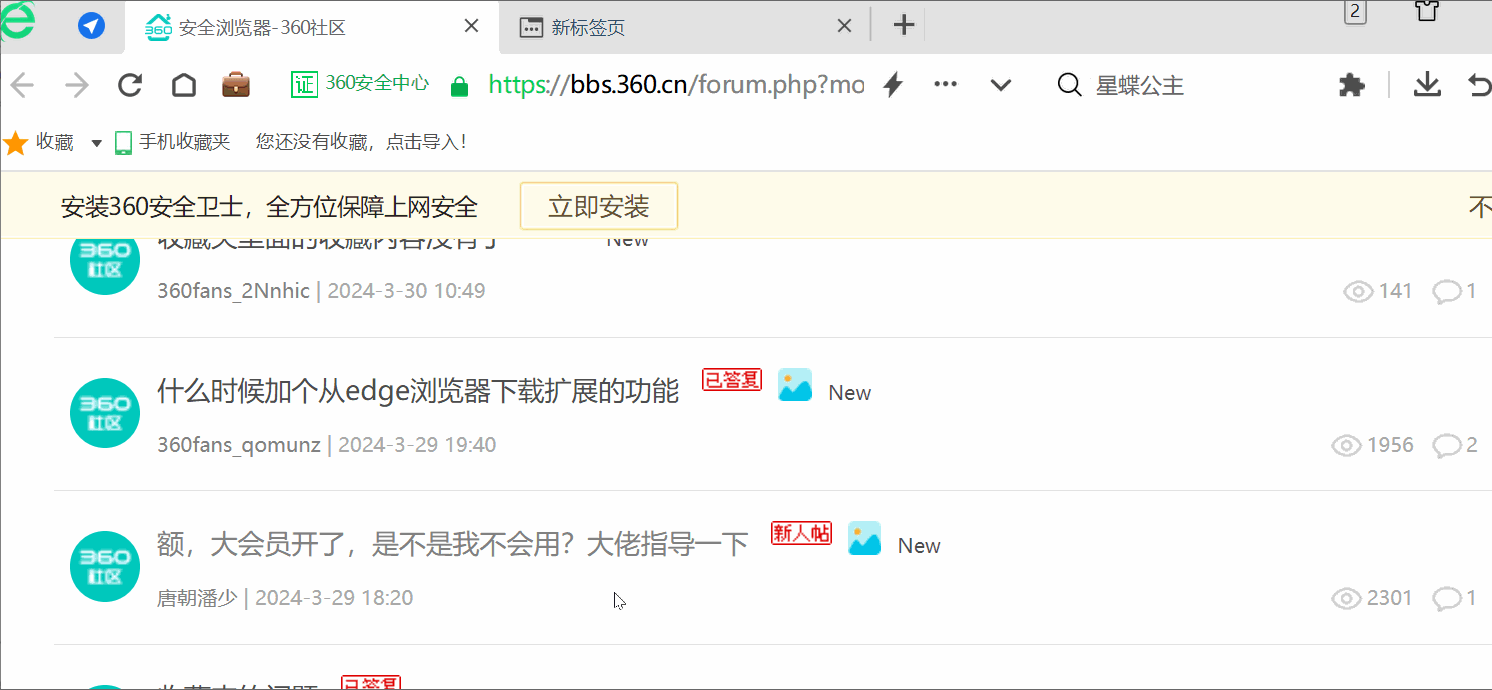Click date text 2024-3-29 18:20
The width and height of the screenshot is (1492, 690).
click(334, 598)
